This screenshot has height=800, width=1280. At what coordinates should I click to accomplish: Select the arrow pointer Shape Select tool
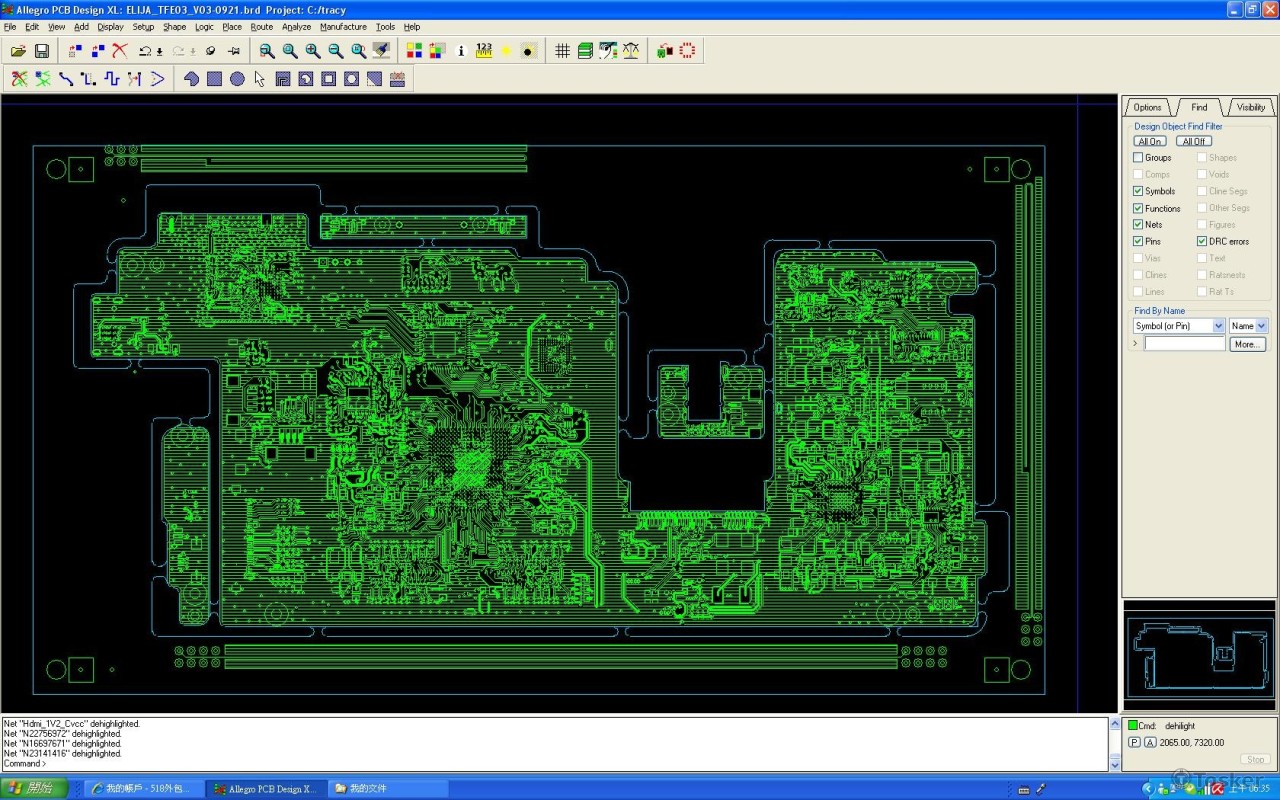coord(260,79)
